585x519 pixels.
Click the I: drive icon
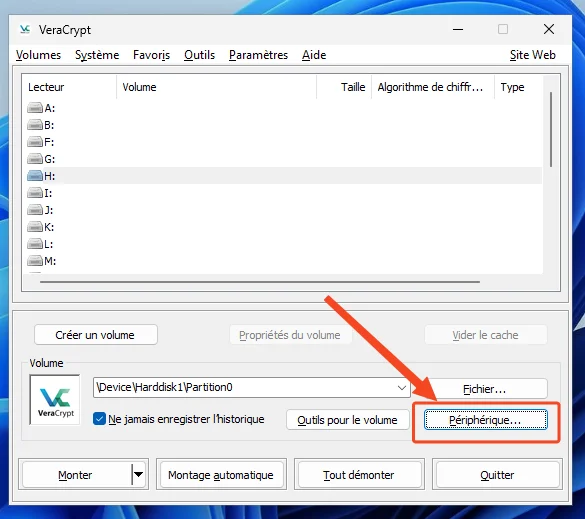35,193
